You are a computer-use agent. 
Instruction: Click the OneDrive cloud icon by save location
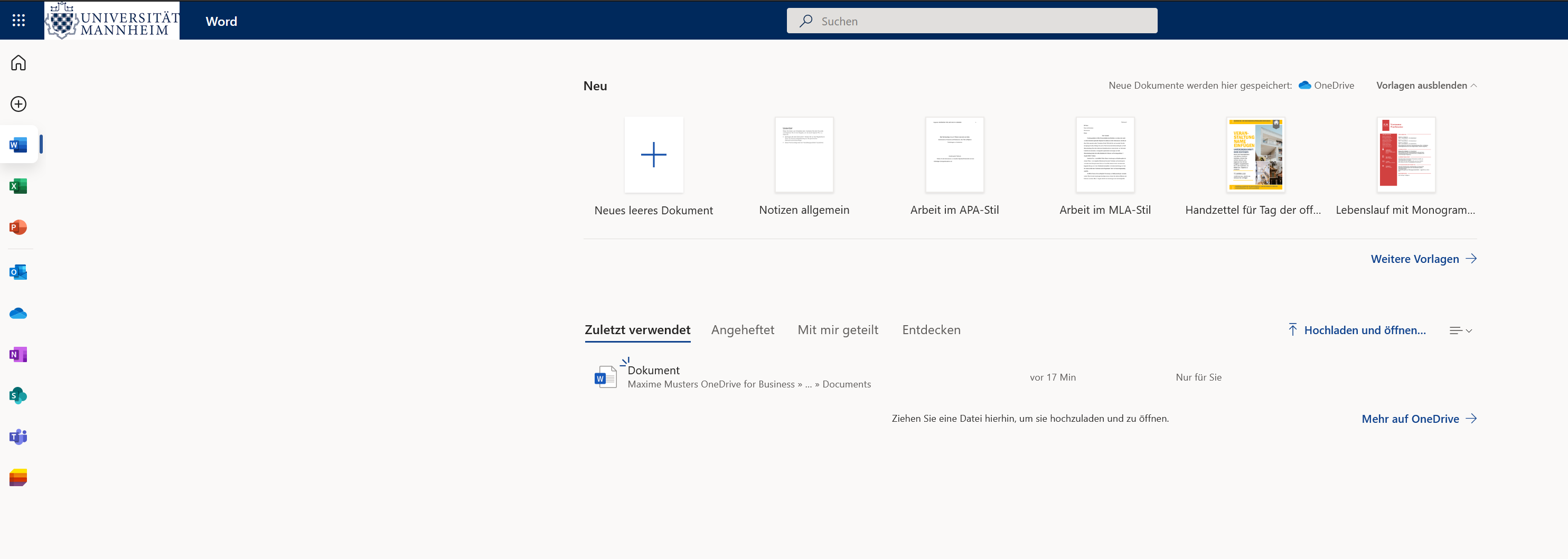coord(1304,85)
